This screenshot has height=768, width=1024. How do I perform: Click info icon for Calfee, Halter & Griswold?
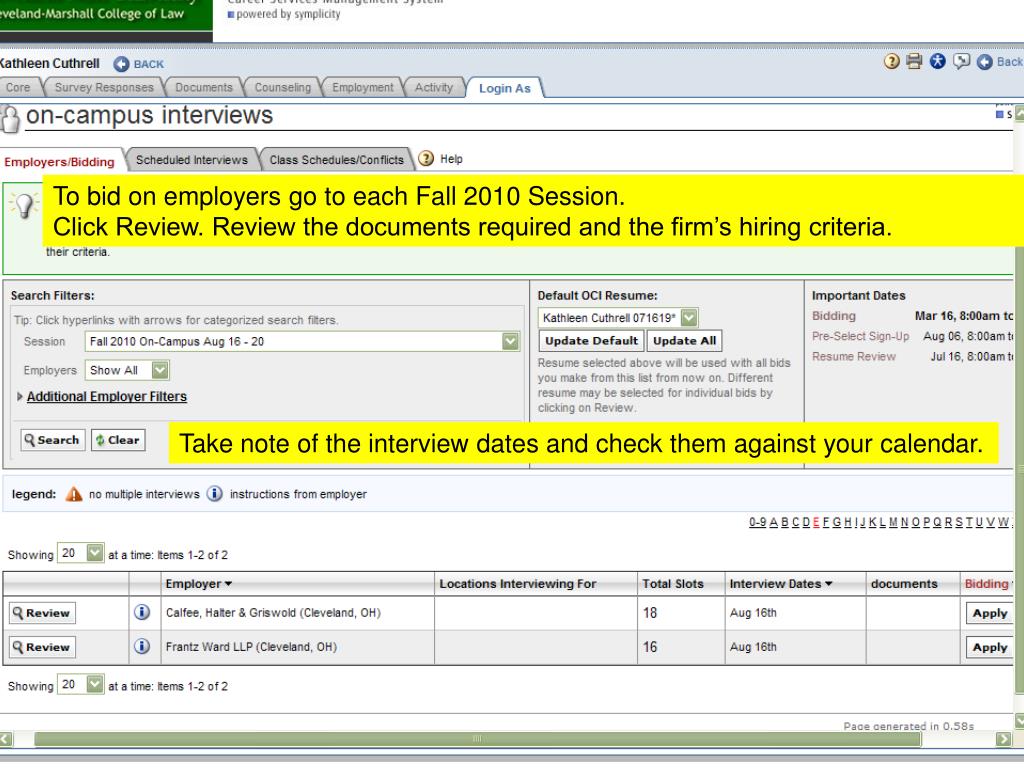pyautogui.click(x=142, y=613)
